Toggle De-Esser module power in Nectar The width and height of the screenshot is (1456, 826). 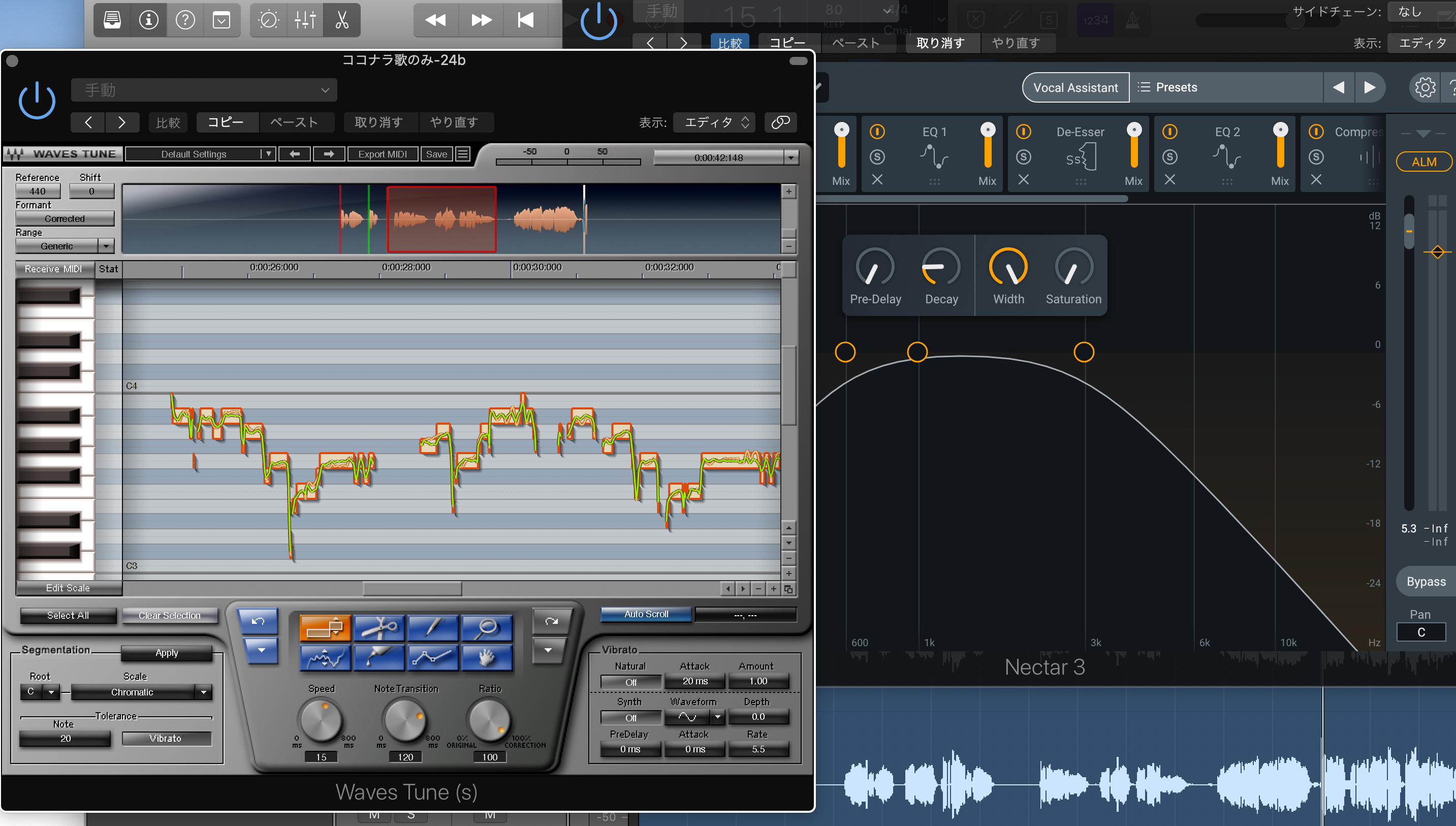tap(1023, 132)
